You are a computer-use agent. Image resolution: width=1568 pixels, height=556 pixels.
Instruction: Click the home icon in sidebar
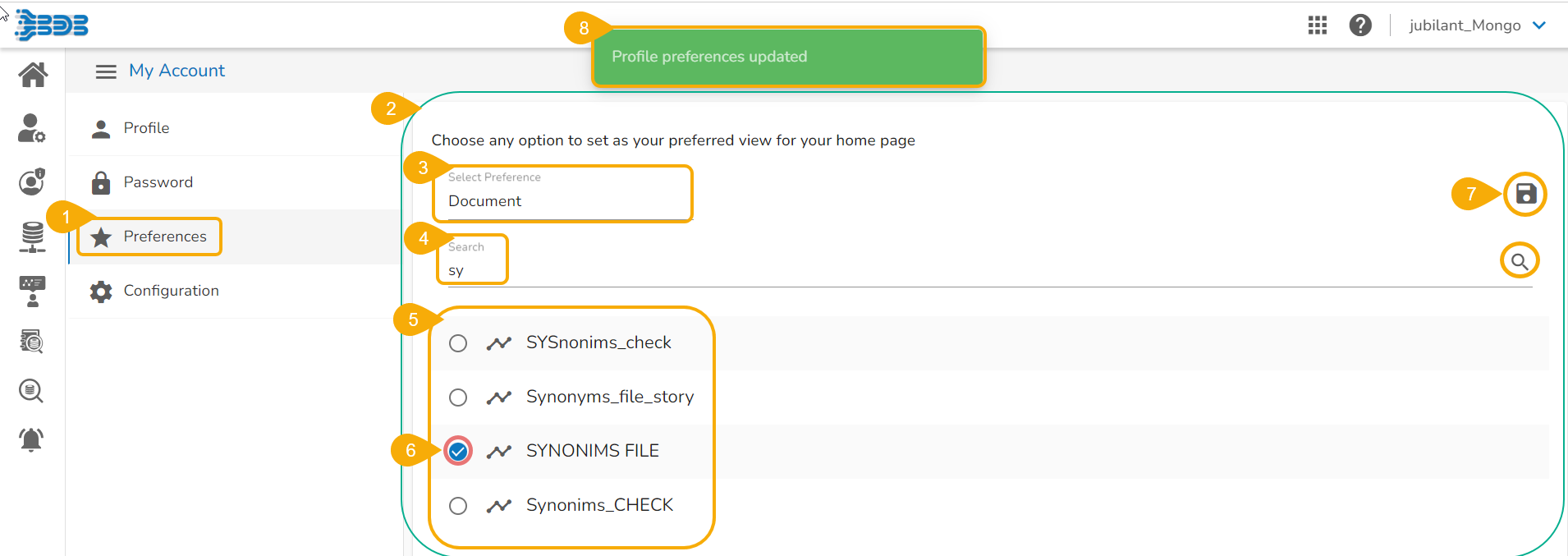tap(33, 75)
